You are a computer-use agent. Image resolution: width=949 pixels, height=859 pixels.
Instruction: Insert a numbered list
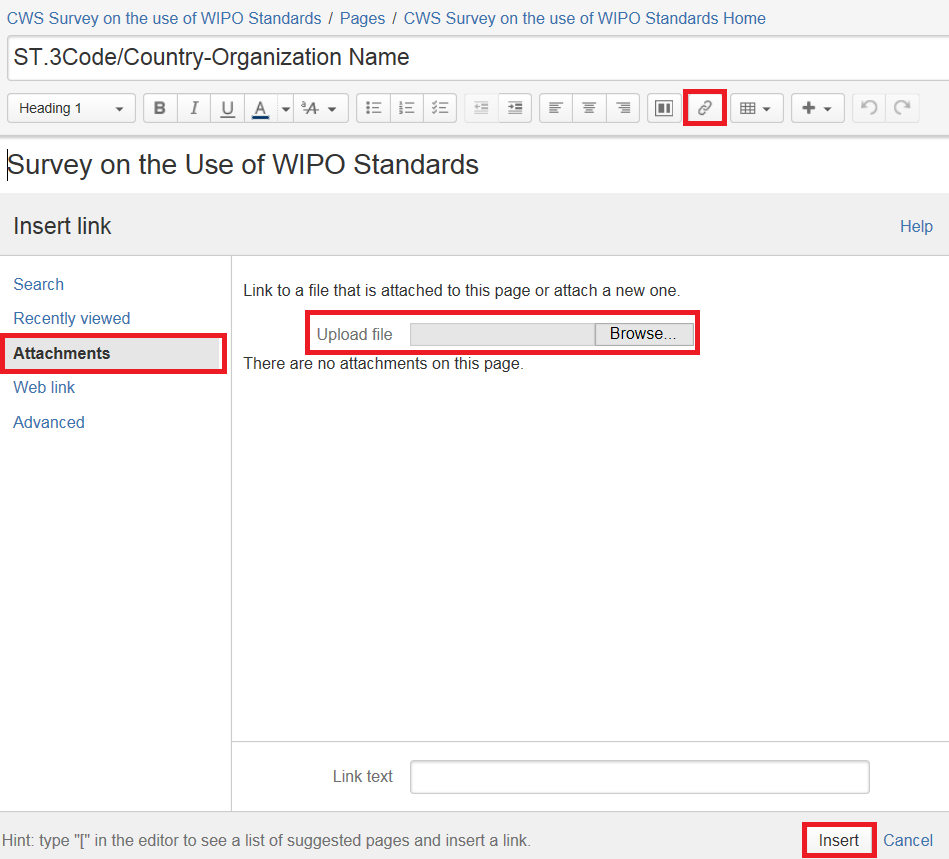407,108
